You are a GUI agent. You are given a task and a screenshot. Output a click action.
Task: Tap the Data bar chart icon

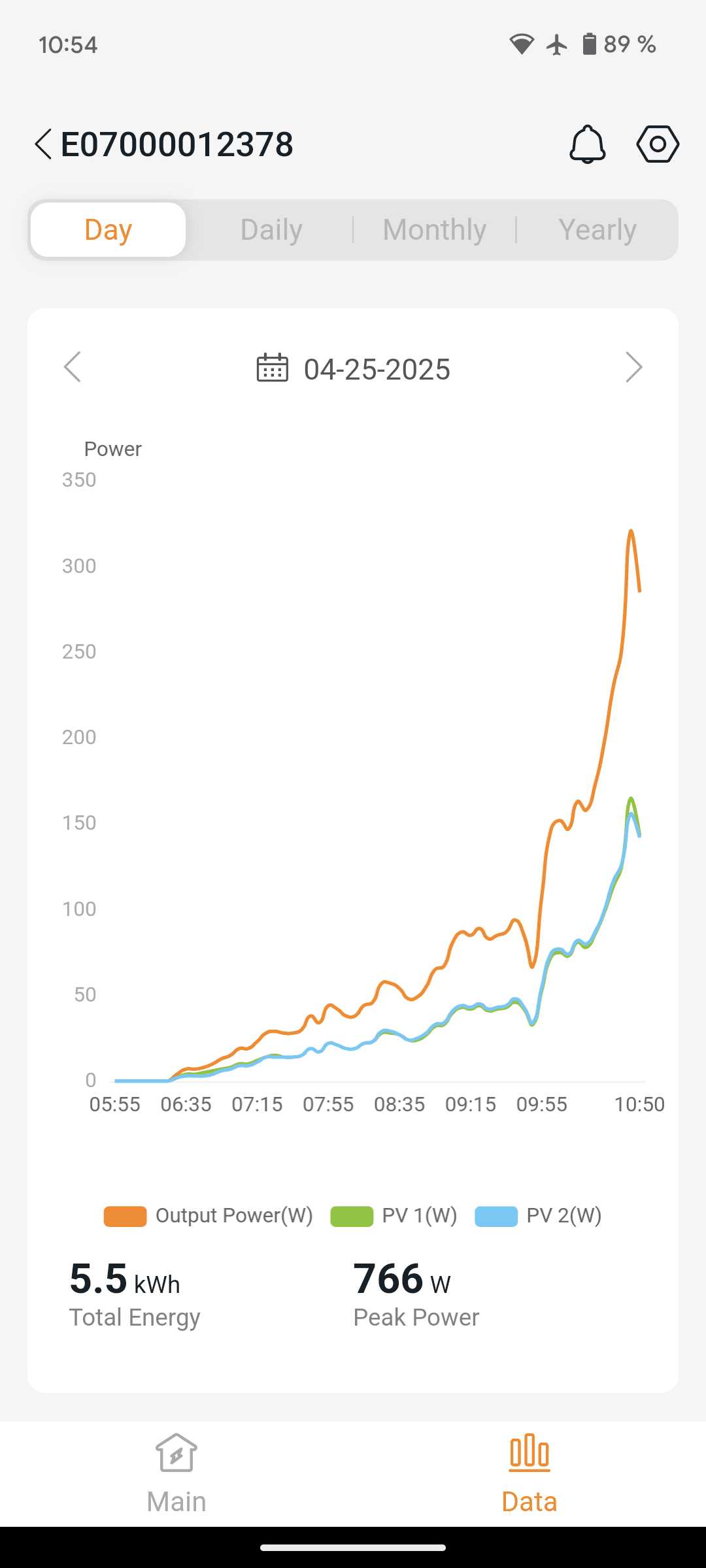[529, 1453]
